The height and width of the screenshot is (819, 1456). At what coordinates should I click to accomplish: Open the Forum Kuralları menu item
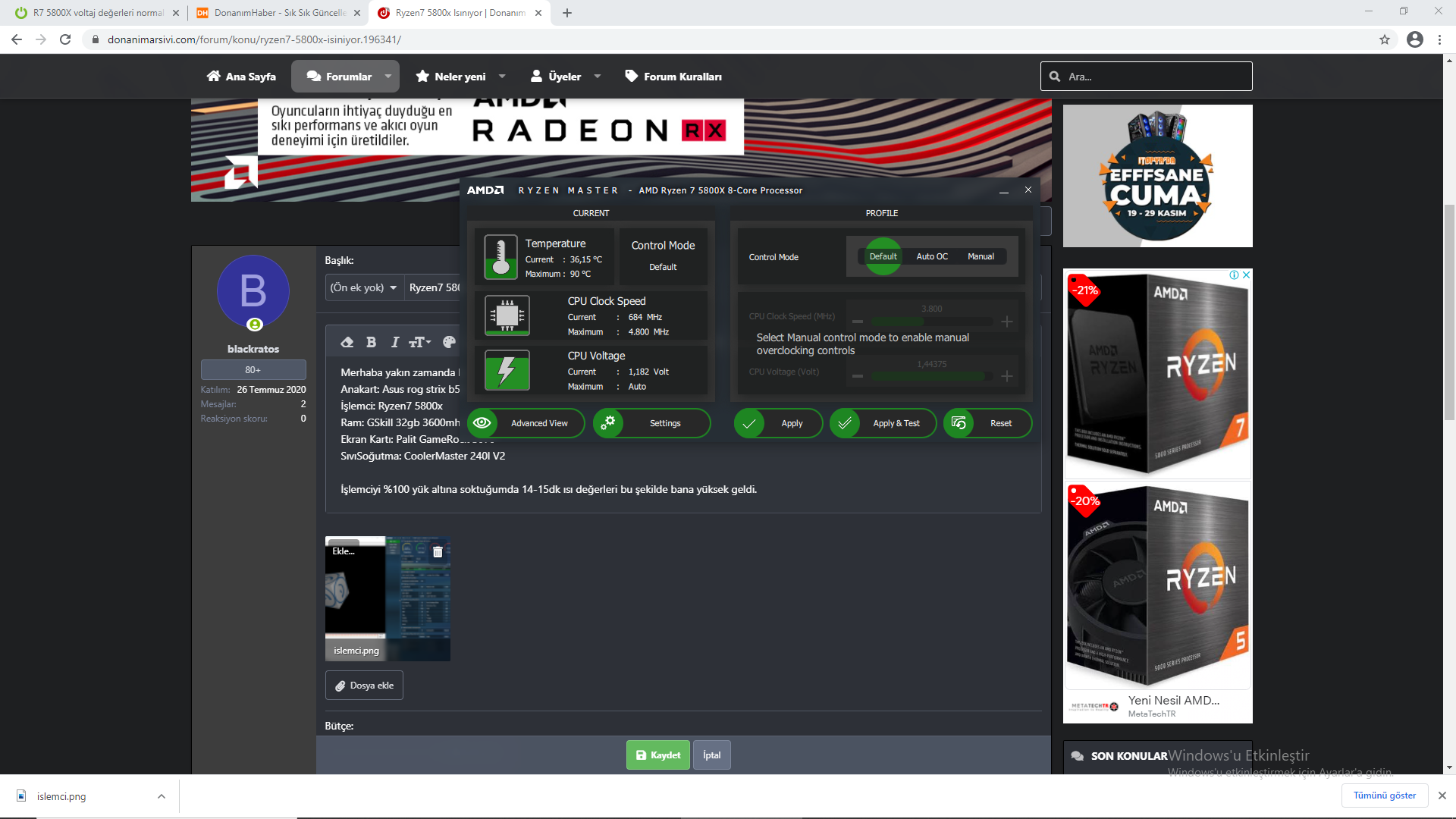673,77
